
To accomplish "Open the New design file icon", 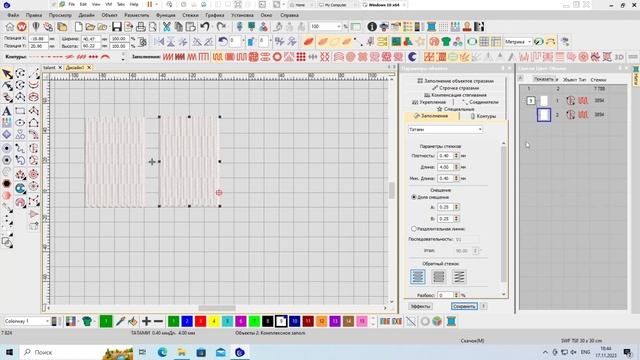I will [x=78, y=27].
